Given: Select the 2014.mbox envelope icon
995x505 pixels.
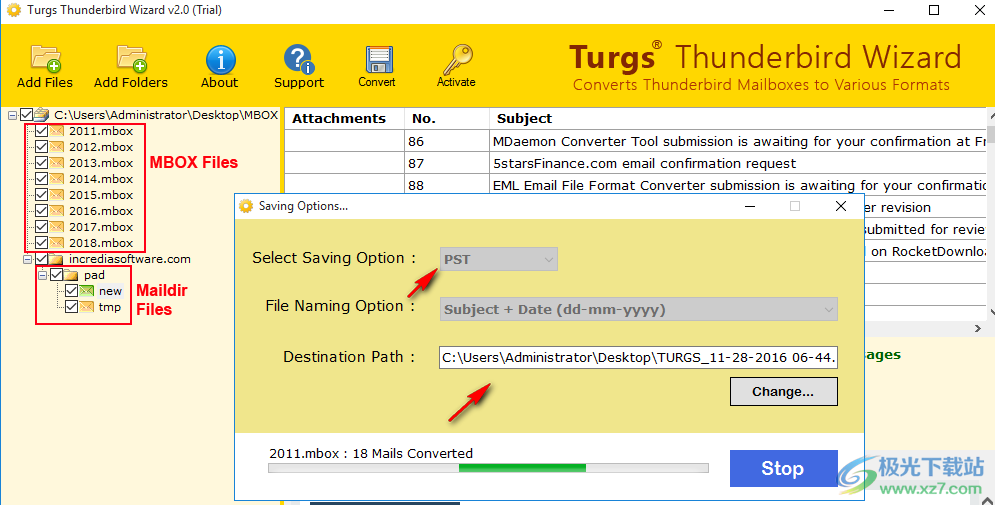Looking at the screenshot, I should tap(56, 179).
